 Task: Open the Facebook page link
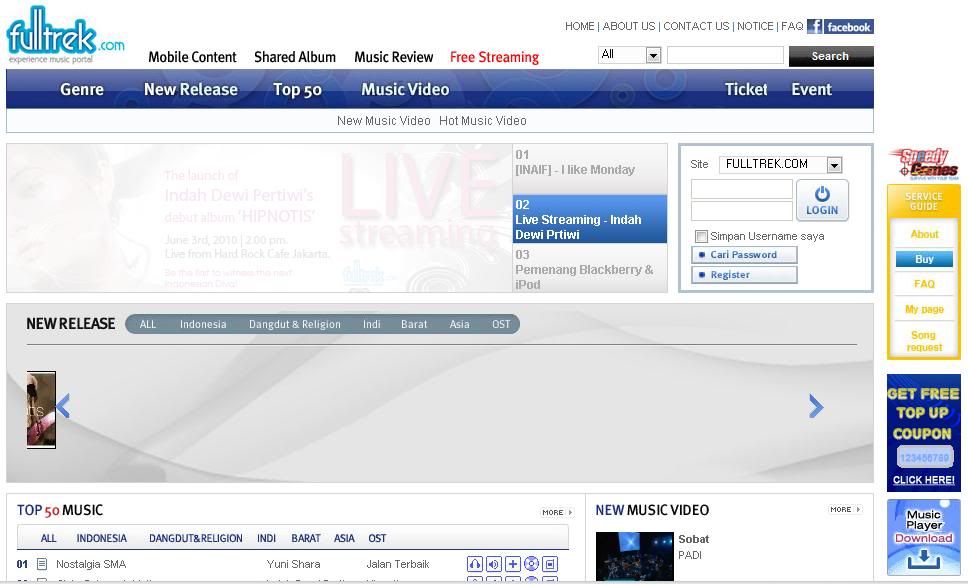[x=840, y=27]
